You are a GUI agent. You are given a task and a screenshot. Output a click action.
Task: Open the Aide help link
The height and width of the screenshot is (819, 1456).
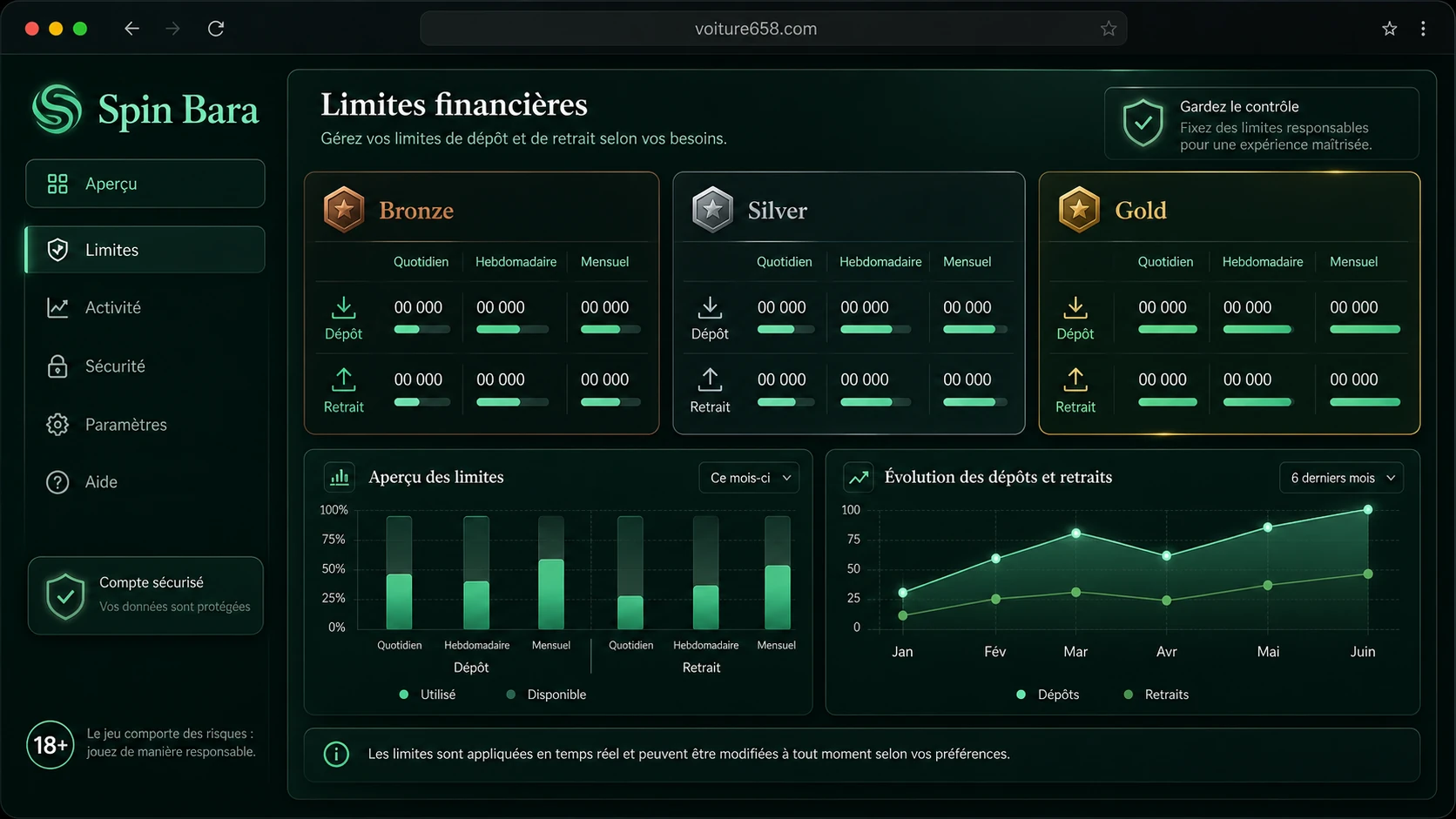(x=145, y=482)
